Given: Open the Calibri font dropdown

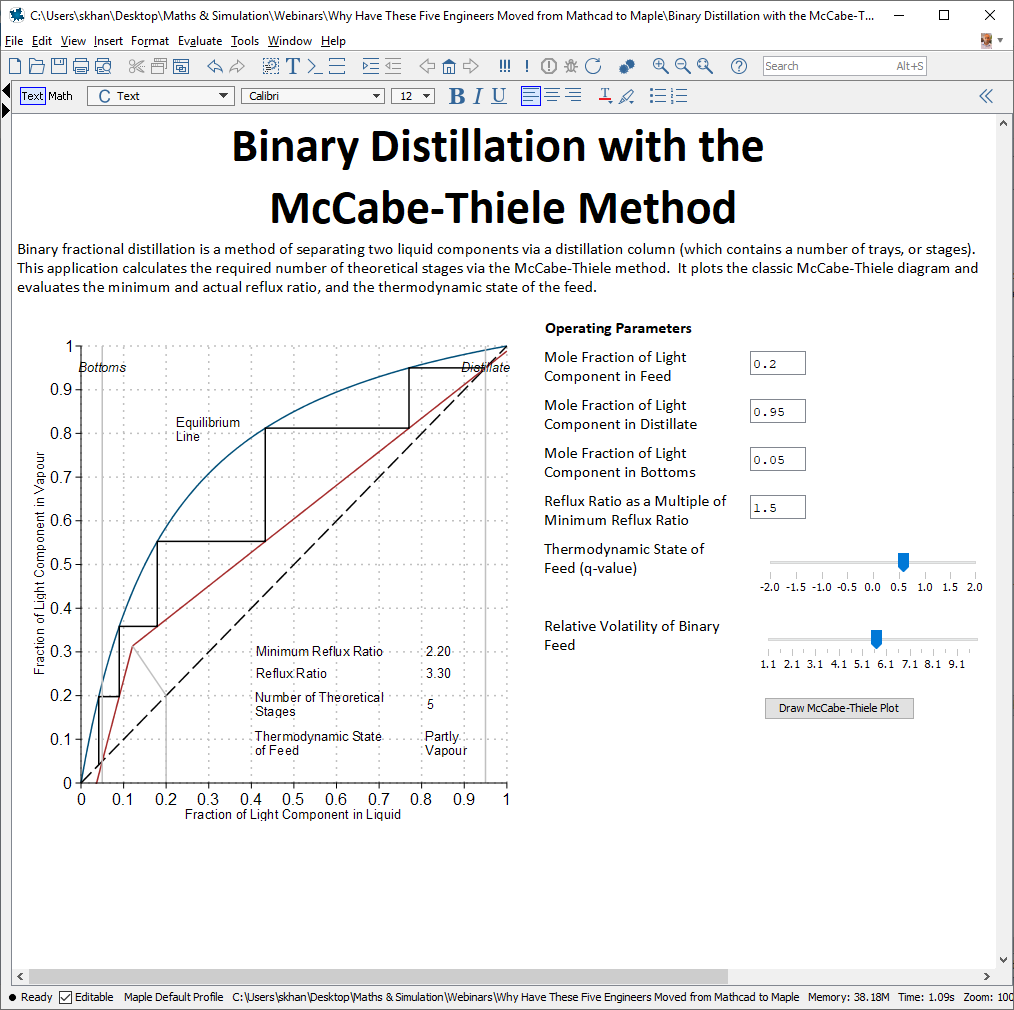Looking at the screenshot, I should 311,96.
